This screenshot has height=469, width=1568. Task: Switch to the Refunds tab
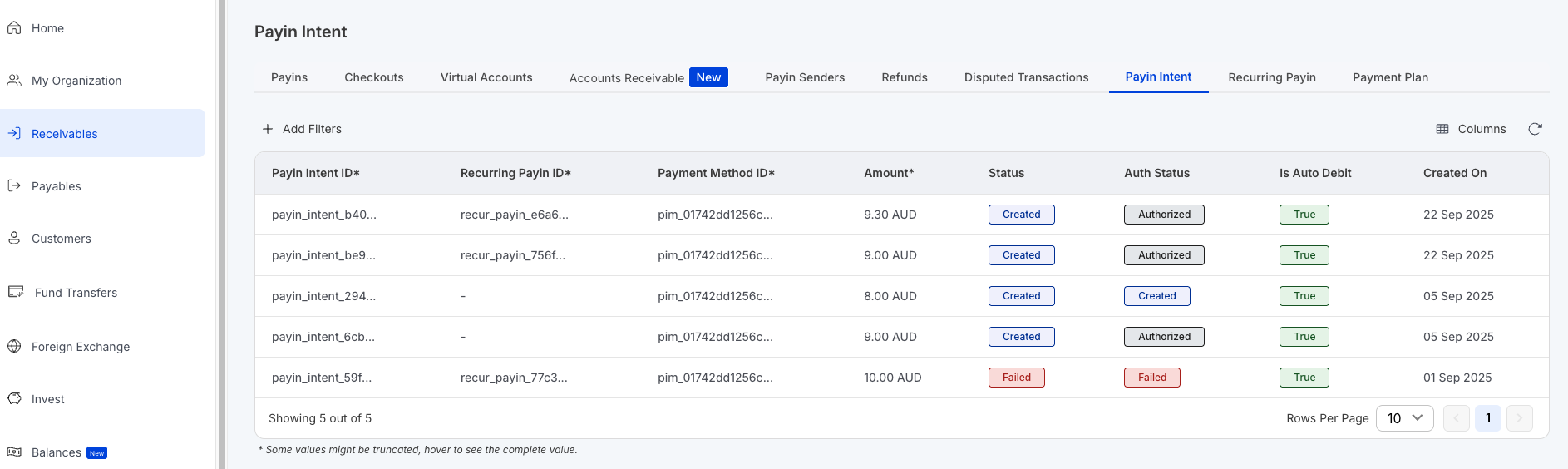coord(905,77)
